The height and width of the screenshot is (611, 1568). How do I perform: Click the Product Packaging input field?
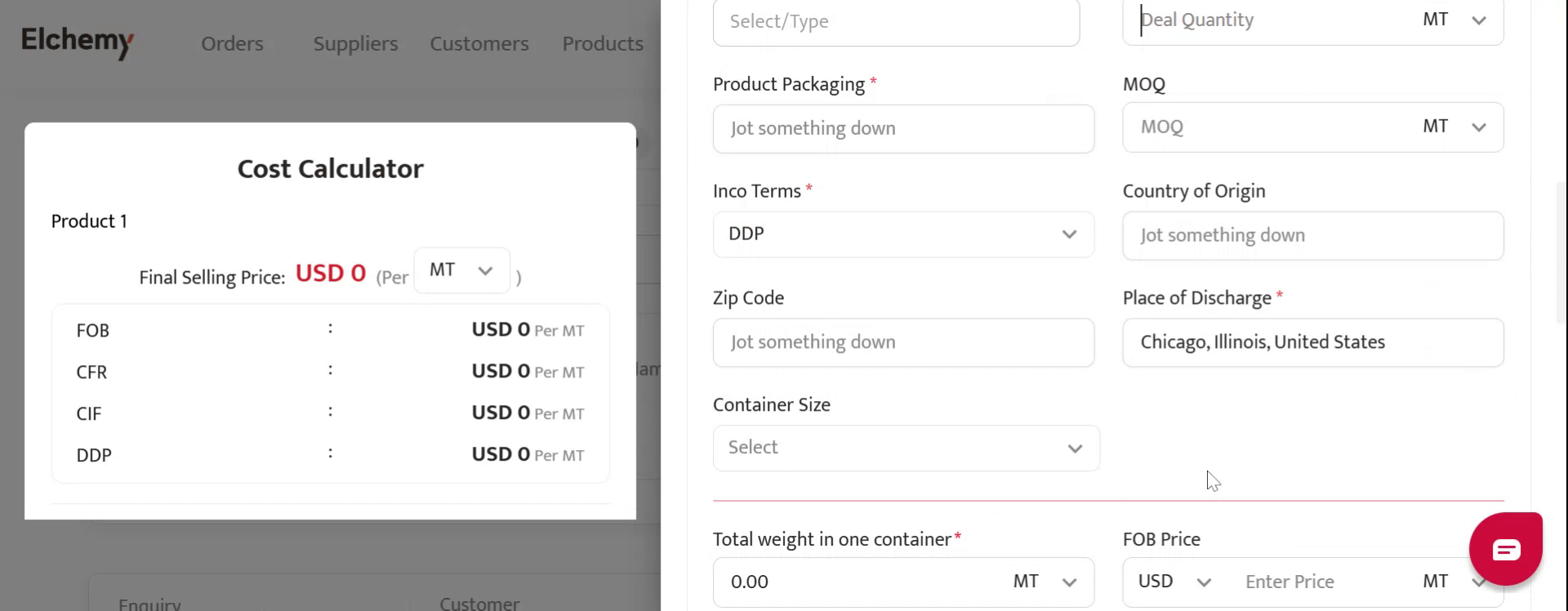pos(902,129)
